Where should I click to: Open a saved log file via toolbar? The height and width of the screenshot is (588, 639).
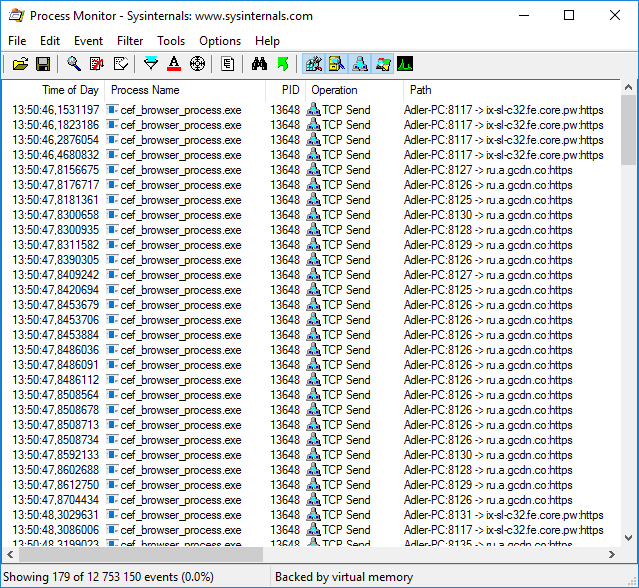(x=20, y=64)
